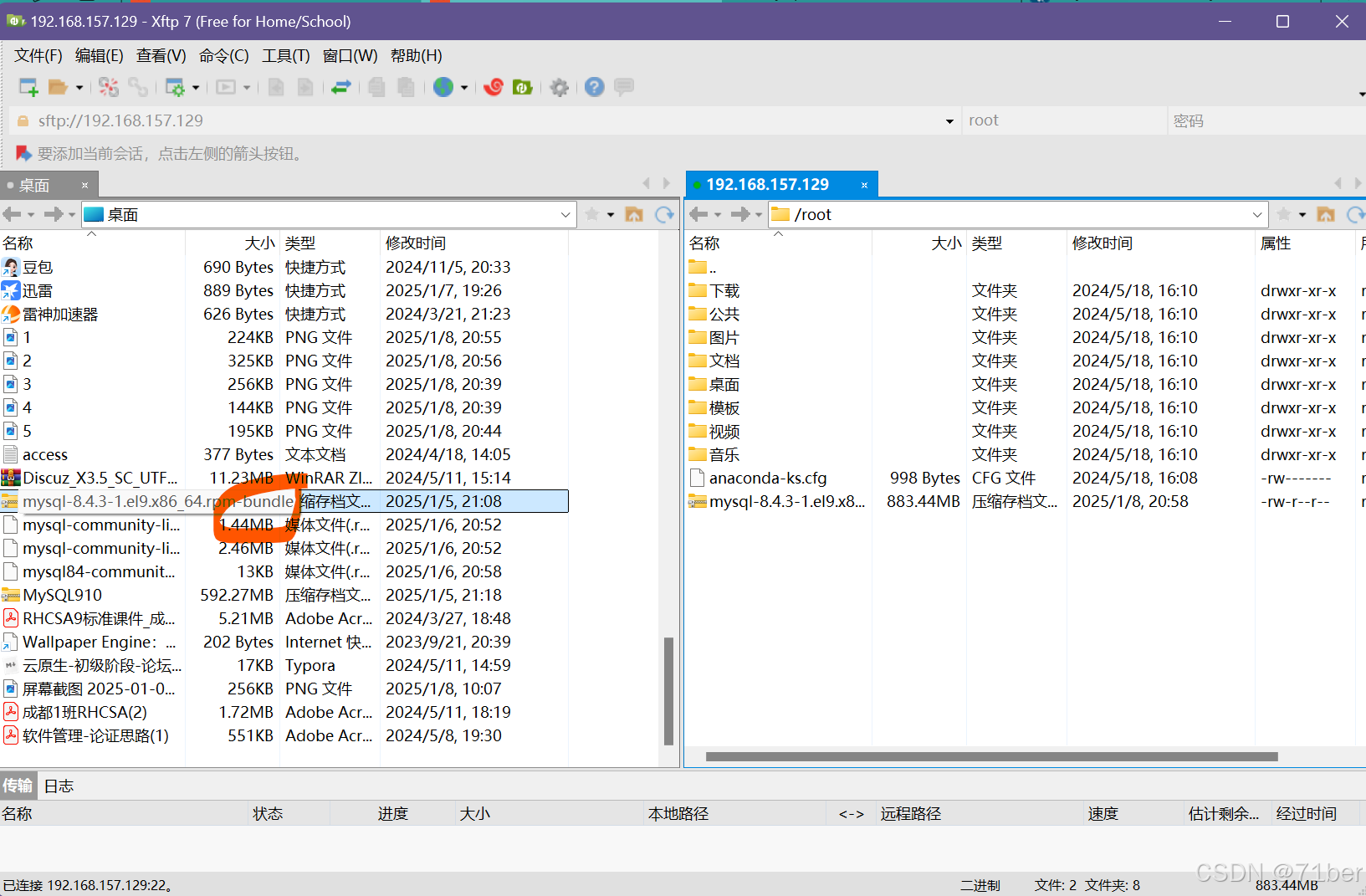Click the globe encoding toolbar icon

pyautogui.click(x=443, y=87)
